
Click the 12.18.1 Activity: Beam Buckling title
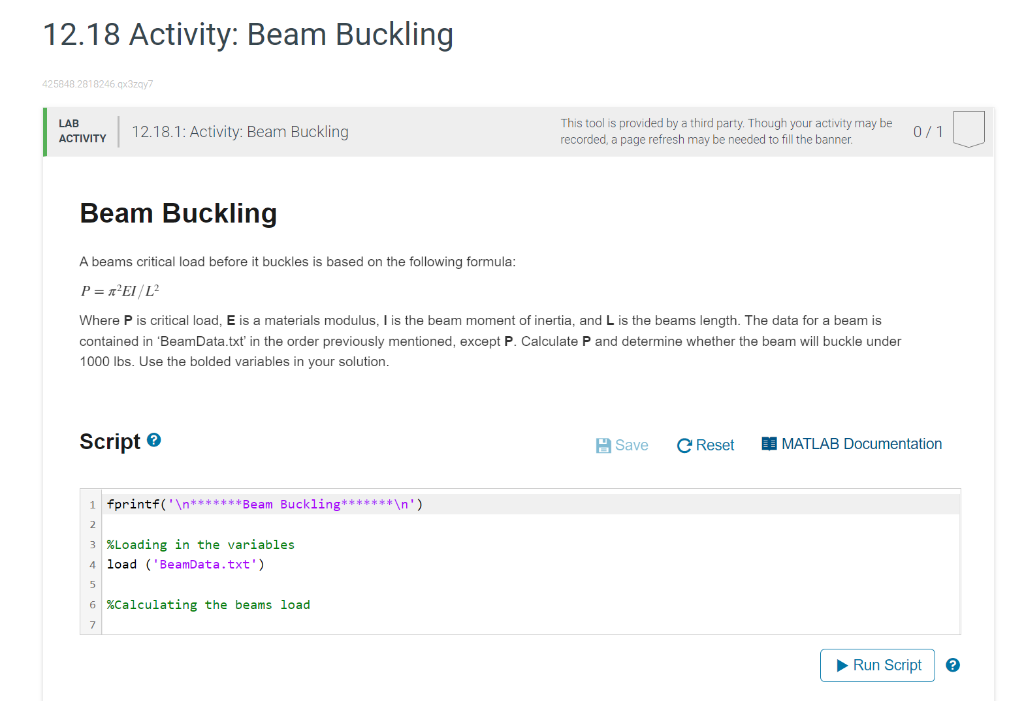(x=240, y=132)
